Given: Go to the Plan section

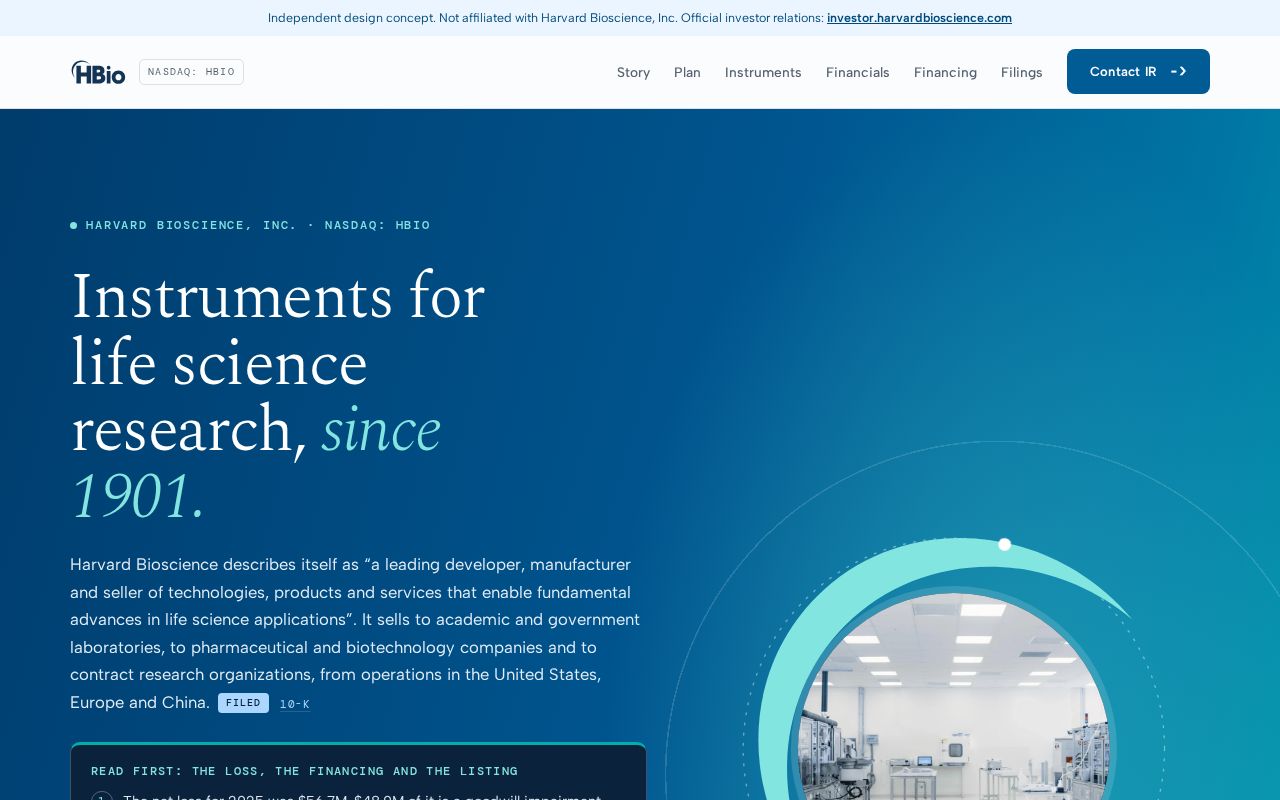Looking at the screenshot, I should pyautogui.click(x=687, y=72).
